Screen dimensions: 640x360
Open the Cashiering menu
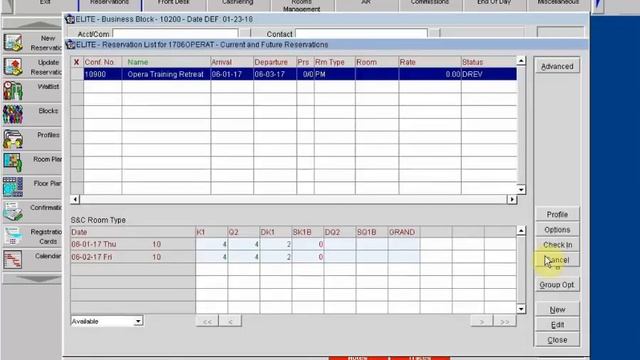(238, 4)
